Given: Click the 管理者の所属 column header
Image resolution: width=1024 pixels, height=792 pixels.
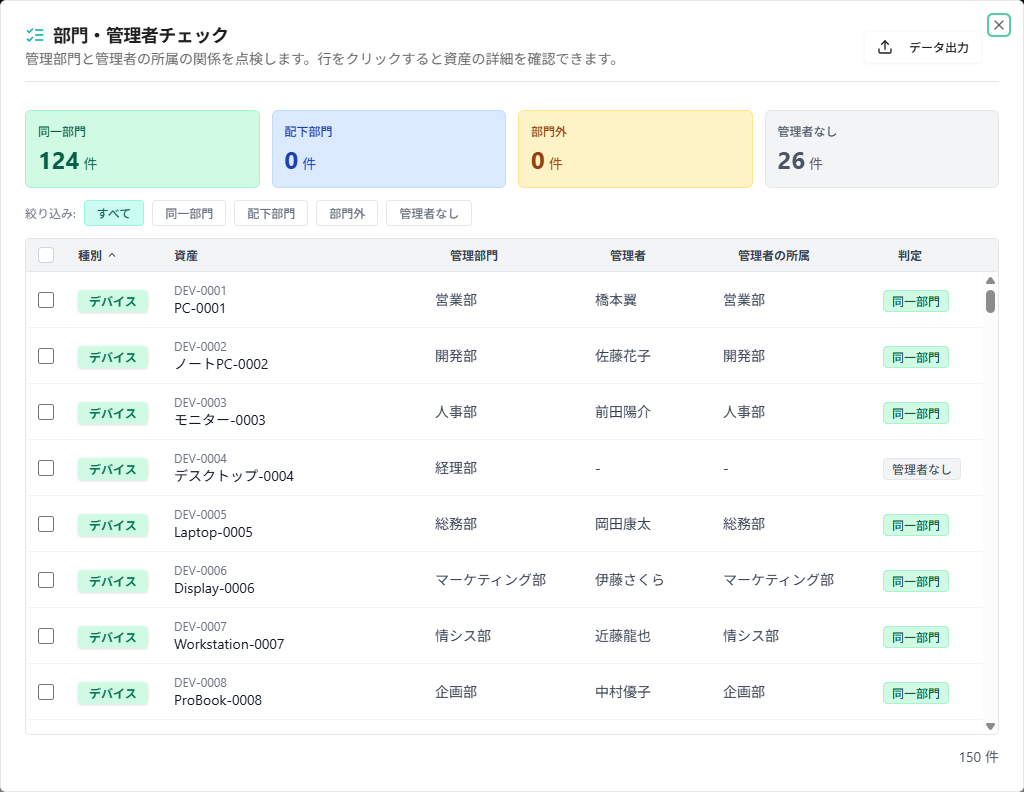Looking at the screenshot, I should click(x=774, y=255).
